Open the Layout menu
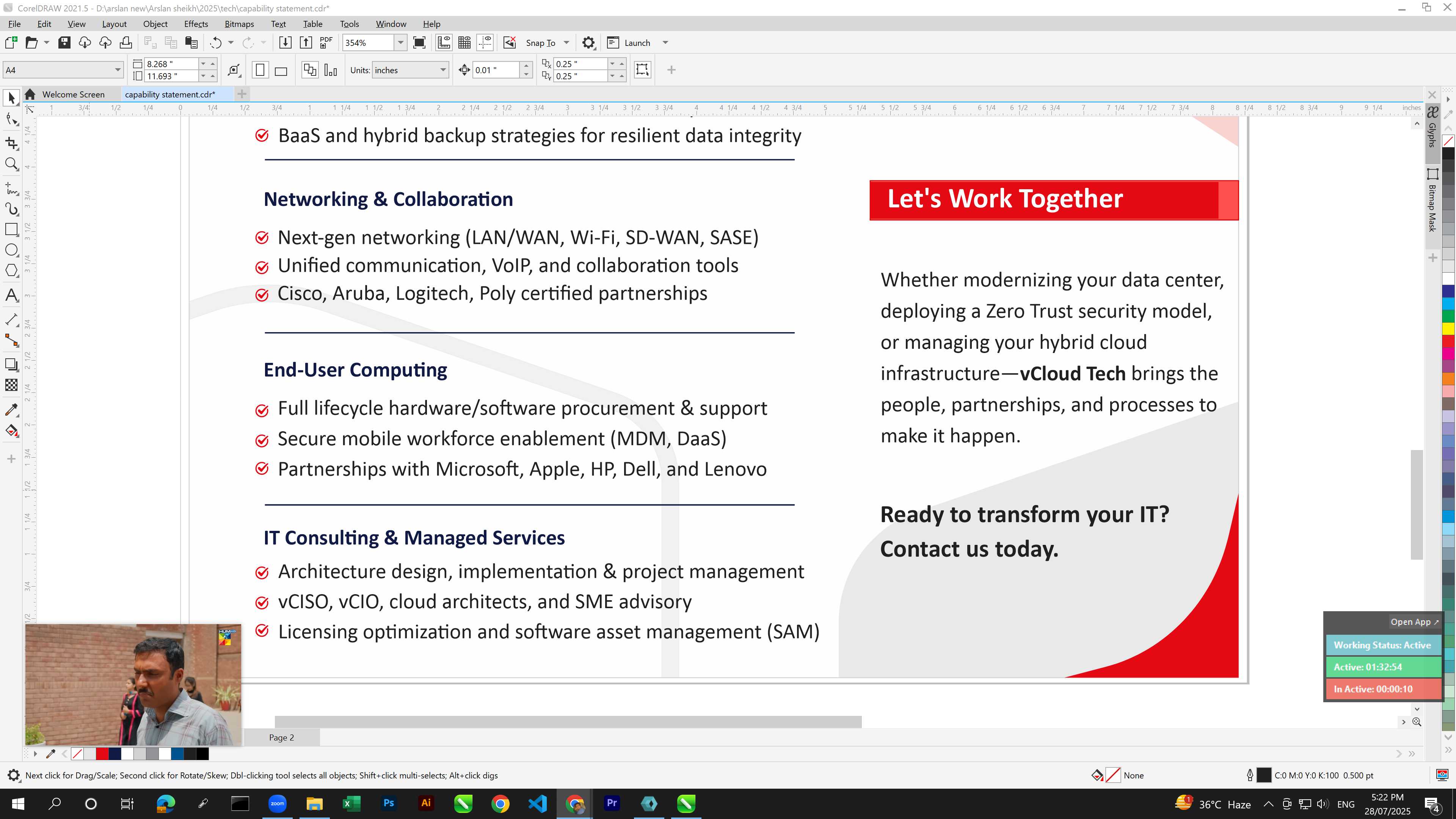 114,24
